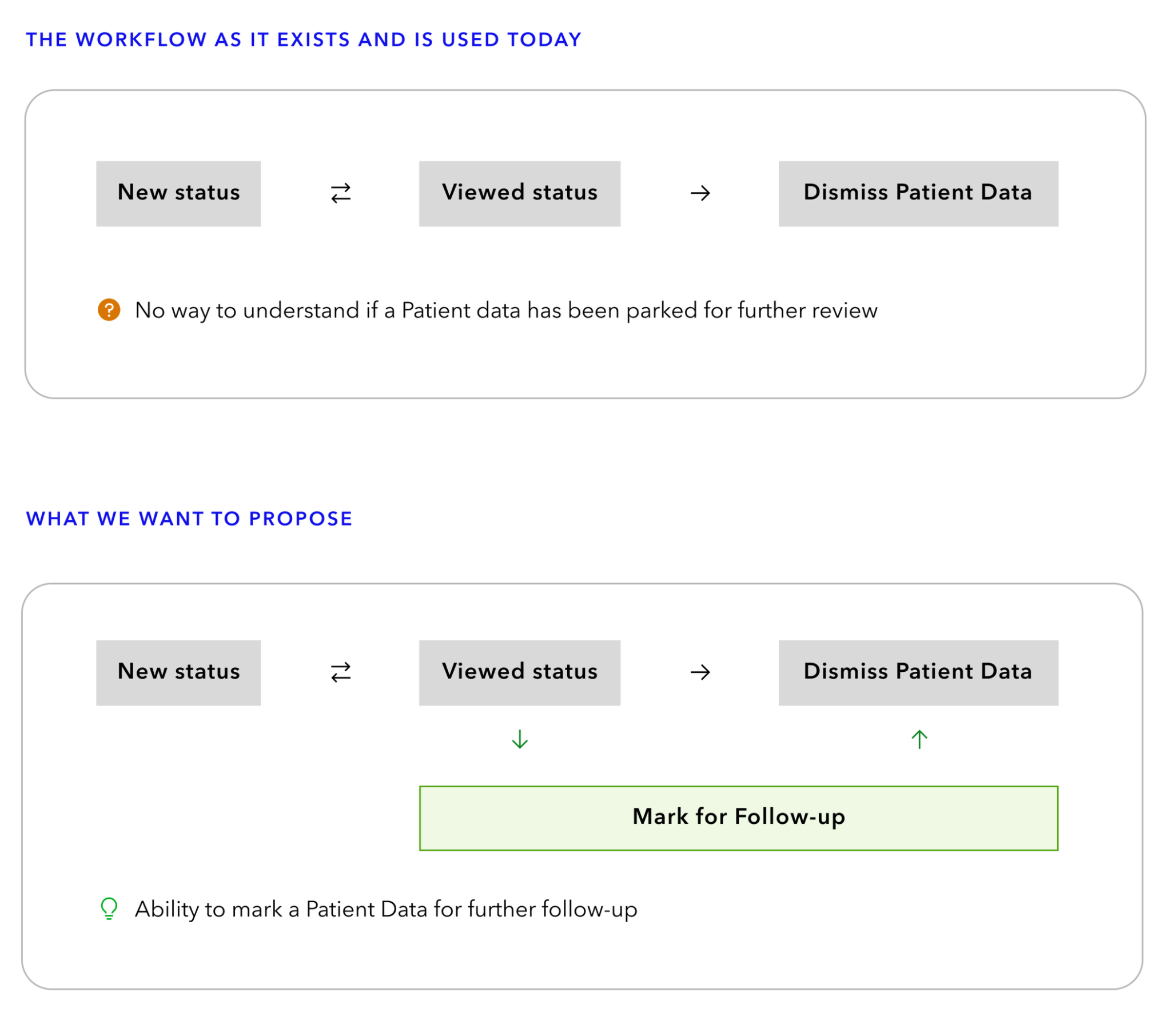
Task: Click the green down arrow below Viewed status
Action: pos(520,739)
